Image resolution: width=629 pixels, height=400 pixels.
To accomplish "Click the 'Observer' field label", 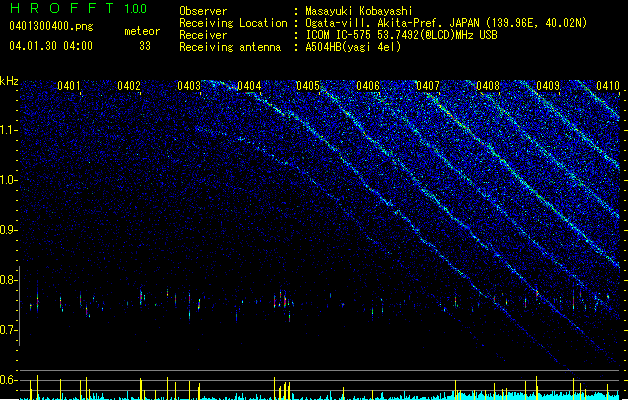I will (203, 11).
